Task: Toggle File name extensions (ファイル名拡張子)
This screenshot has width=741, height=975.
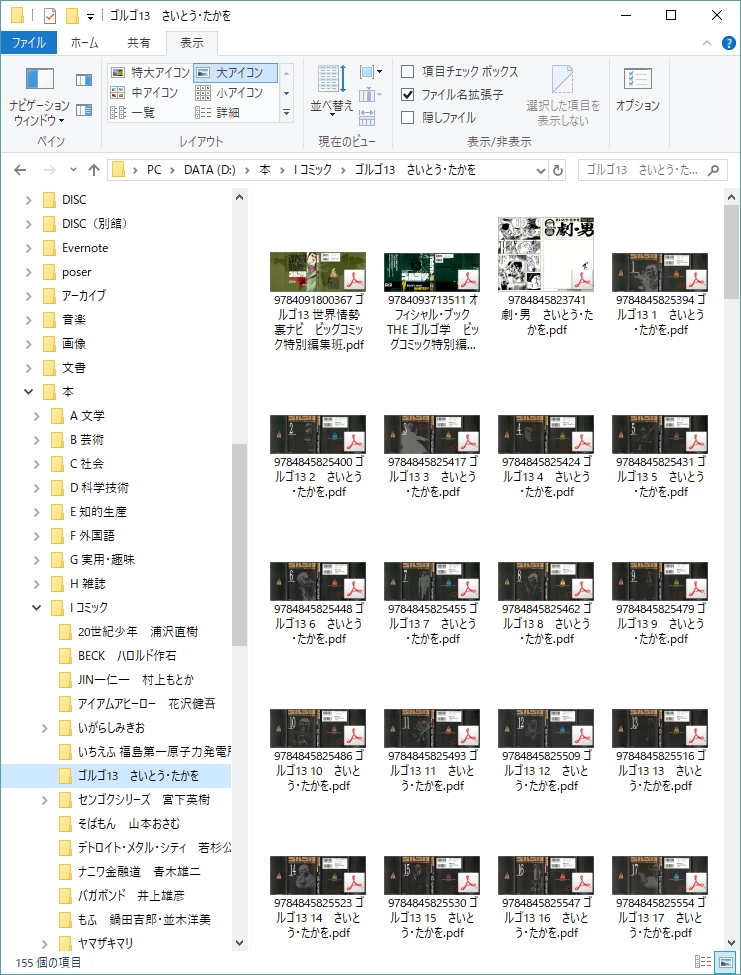Action: [452, 95]
